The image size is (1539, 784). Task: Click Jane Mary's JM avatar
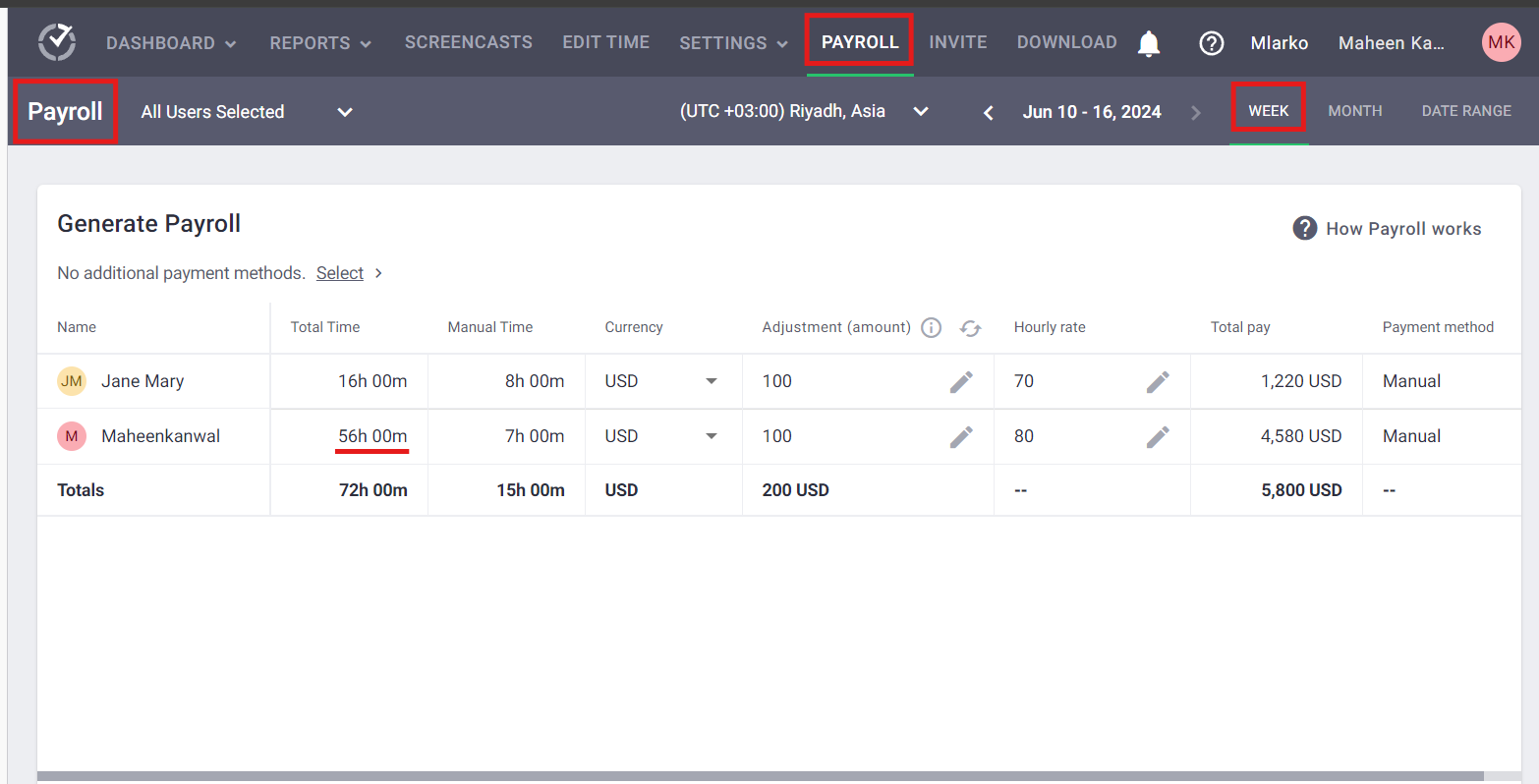point(72,381)
